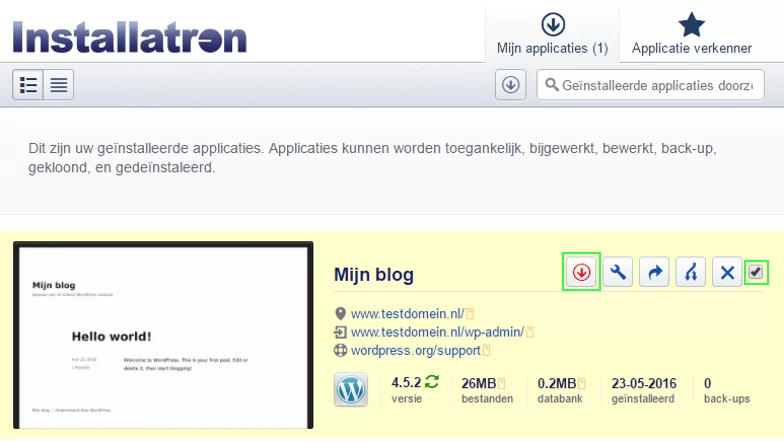The image size is (784, 442).
Task: Click the star icon of Applicatie verkenner
Action: coord(692,24)
